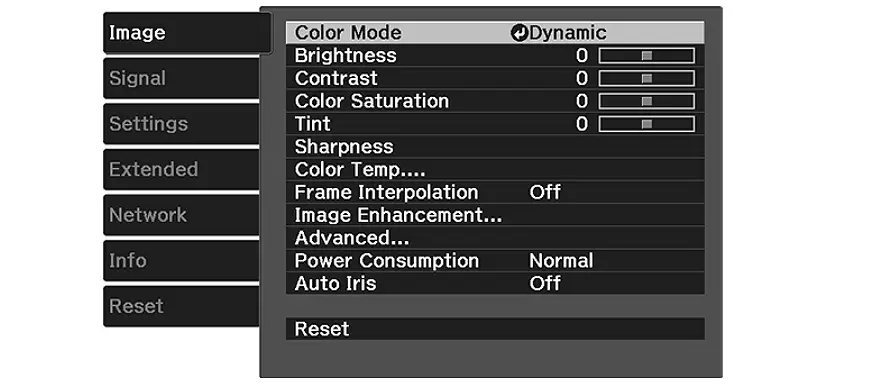Select the Network tab

[x=181, y=215]
